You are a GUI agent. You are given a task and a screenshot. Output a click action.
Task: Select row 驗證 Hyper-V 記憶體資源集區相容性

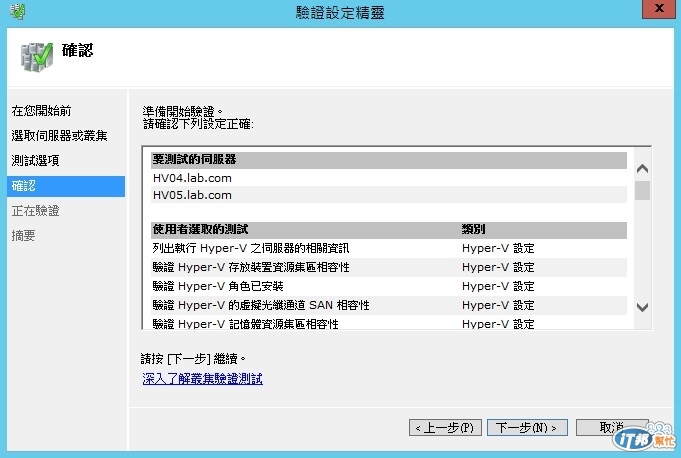click(389, 323)
